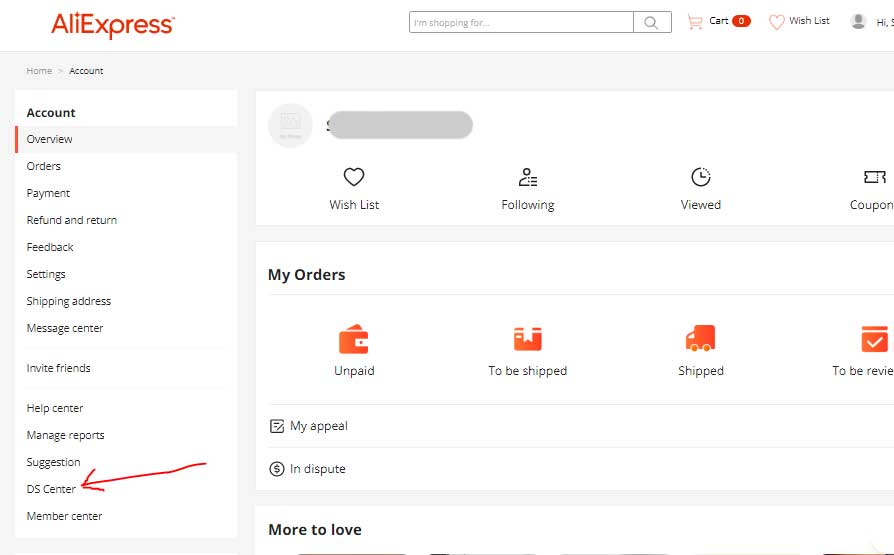This screenshot has width=894, height=555.
Task: Open Help center in sidebar
Action: tap(55, 408)
